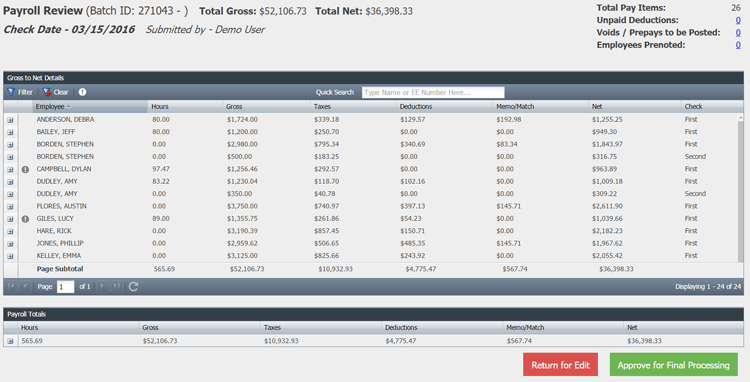Click the $192.98 Memo/Match cell
750x382 pixels.
pyautogui.click(x=509, y=120)
